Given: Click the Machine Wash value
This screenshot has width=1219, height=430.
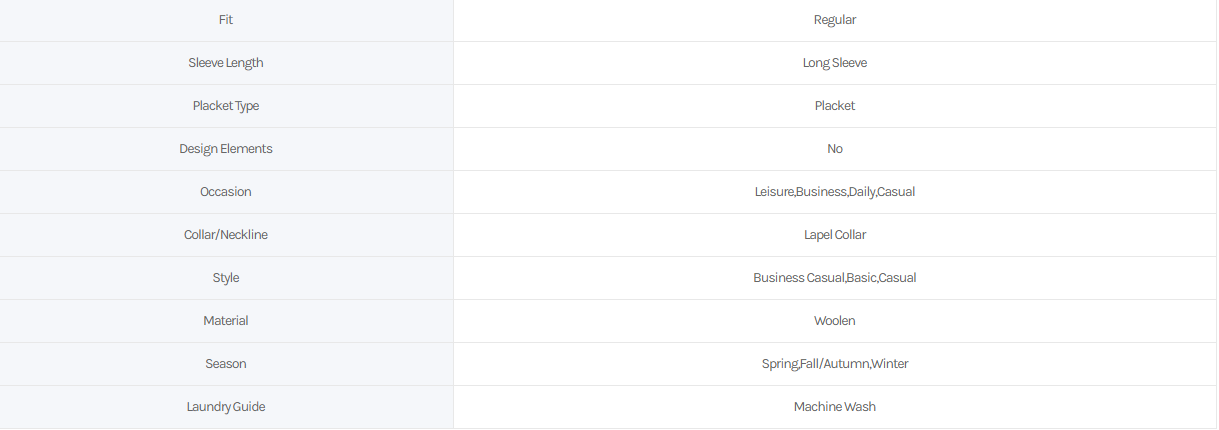Looking at the screenshot, I should coord(835,407).
